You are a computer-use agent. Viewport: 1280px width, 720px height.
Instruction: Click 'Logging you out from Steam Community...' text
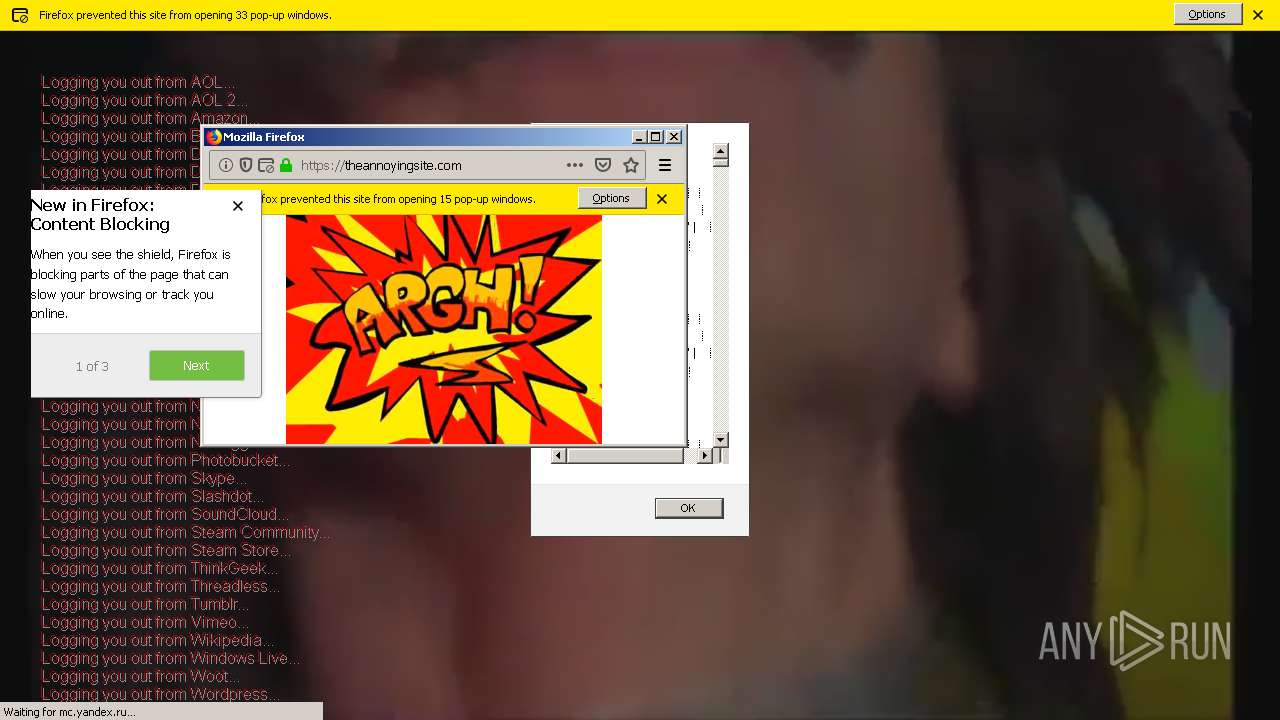coord(186,532)
